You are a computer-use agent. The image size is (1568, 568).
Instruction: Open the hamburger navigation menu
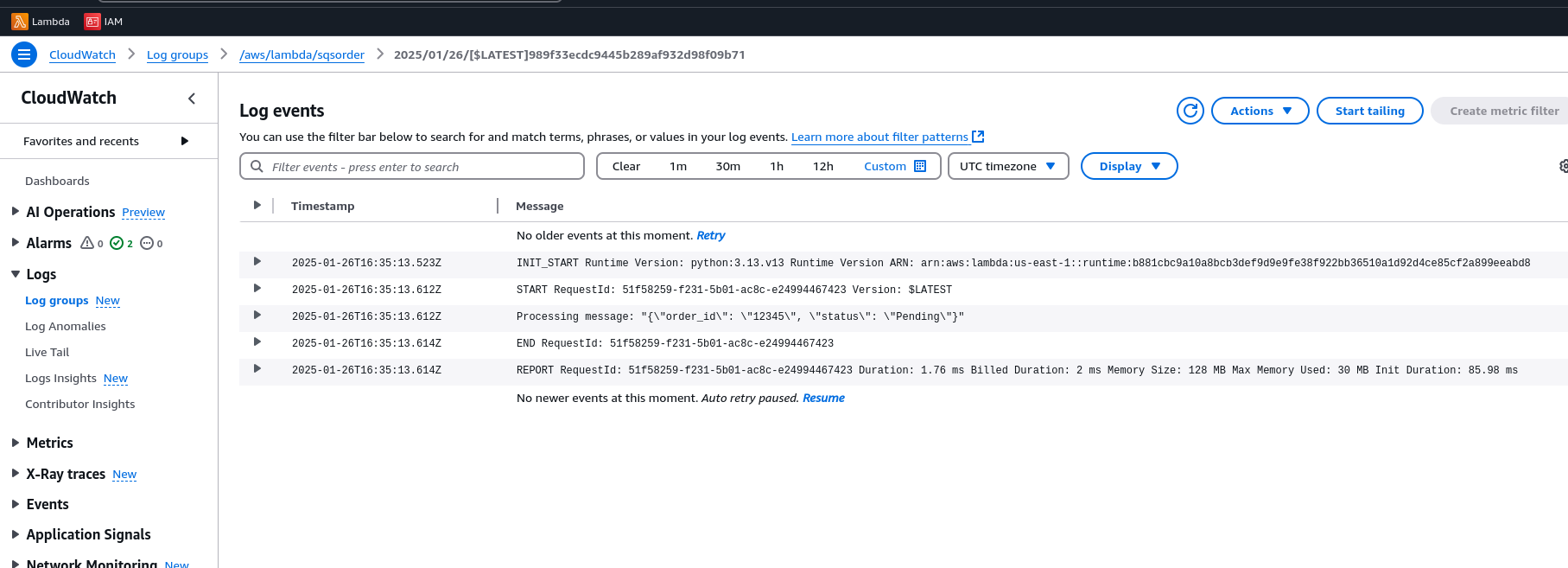pos(24,54)
